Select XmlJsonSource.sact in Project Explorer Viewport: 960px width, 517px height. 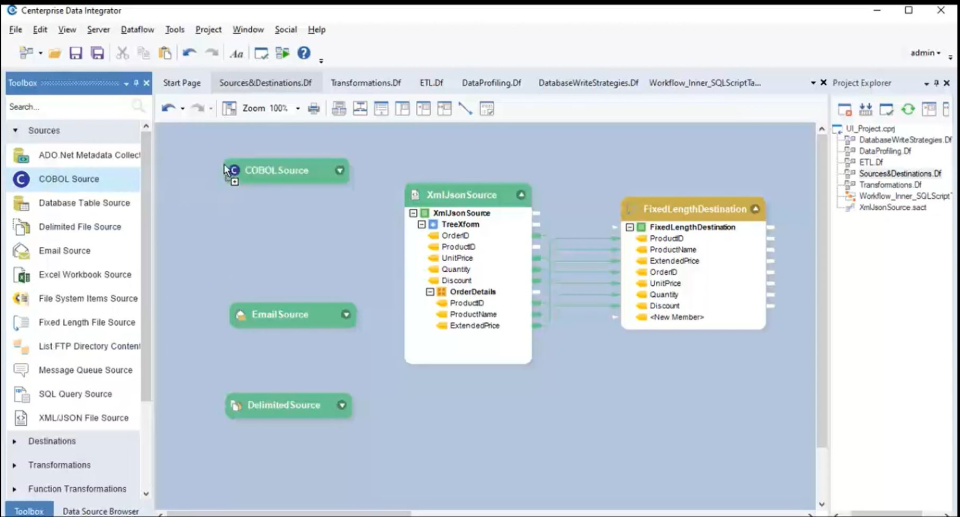click(893, 207)
